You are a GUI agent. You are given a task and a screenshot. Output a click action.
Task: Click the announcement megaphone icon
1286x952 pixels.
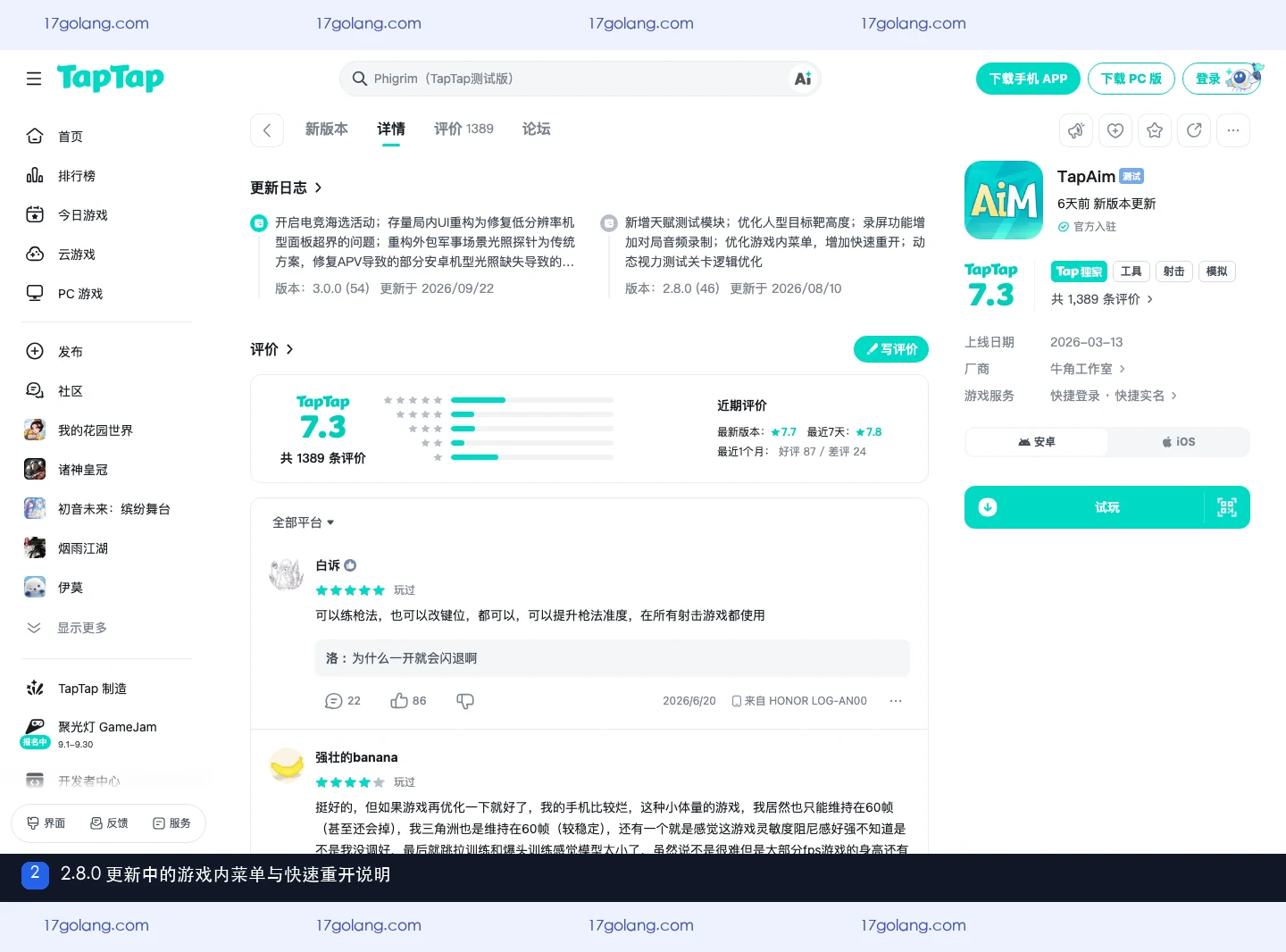tap(1076, 130)
